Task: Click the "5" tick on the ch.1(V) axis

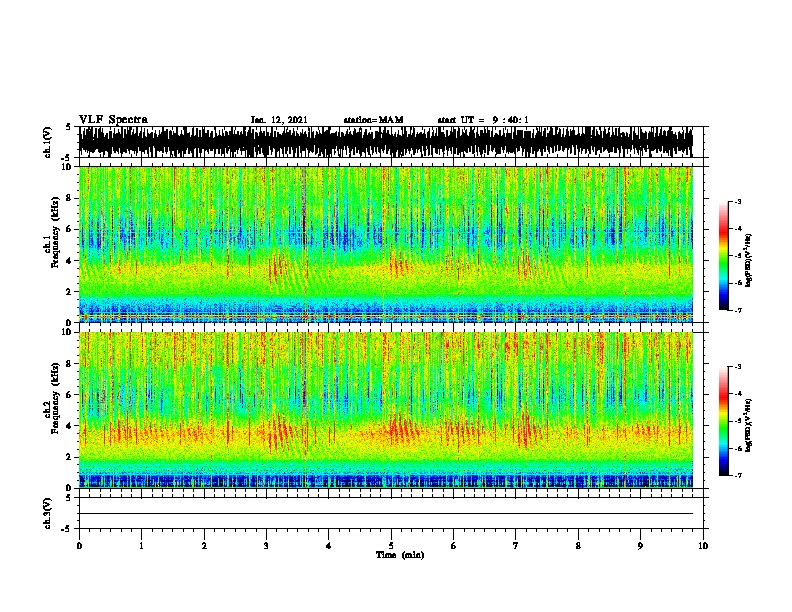Action: [68, 127]
